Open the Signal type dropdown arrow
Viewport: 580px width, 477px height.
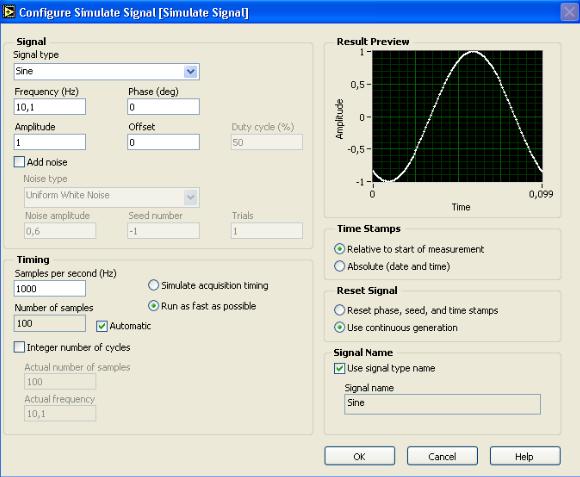[191, 71]
